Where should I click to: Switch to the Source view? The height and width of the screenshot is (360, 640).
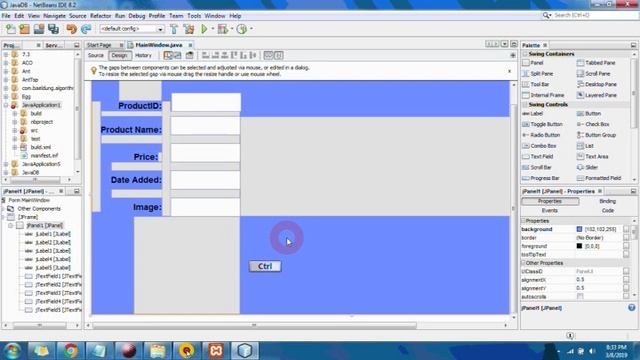pyautogui.click(x=96, y=56)
